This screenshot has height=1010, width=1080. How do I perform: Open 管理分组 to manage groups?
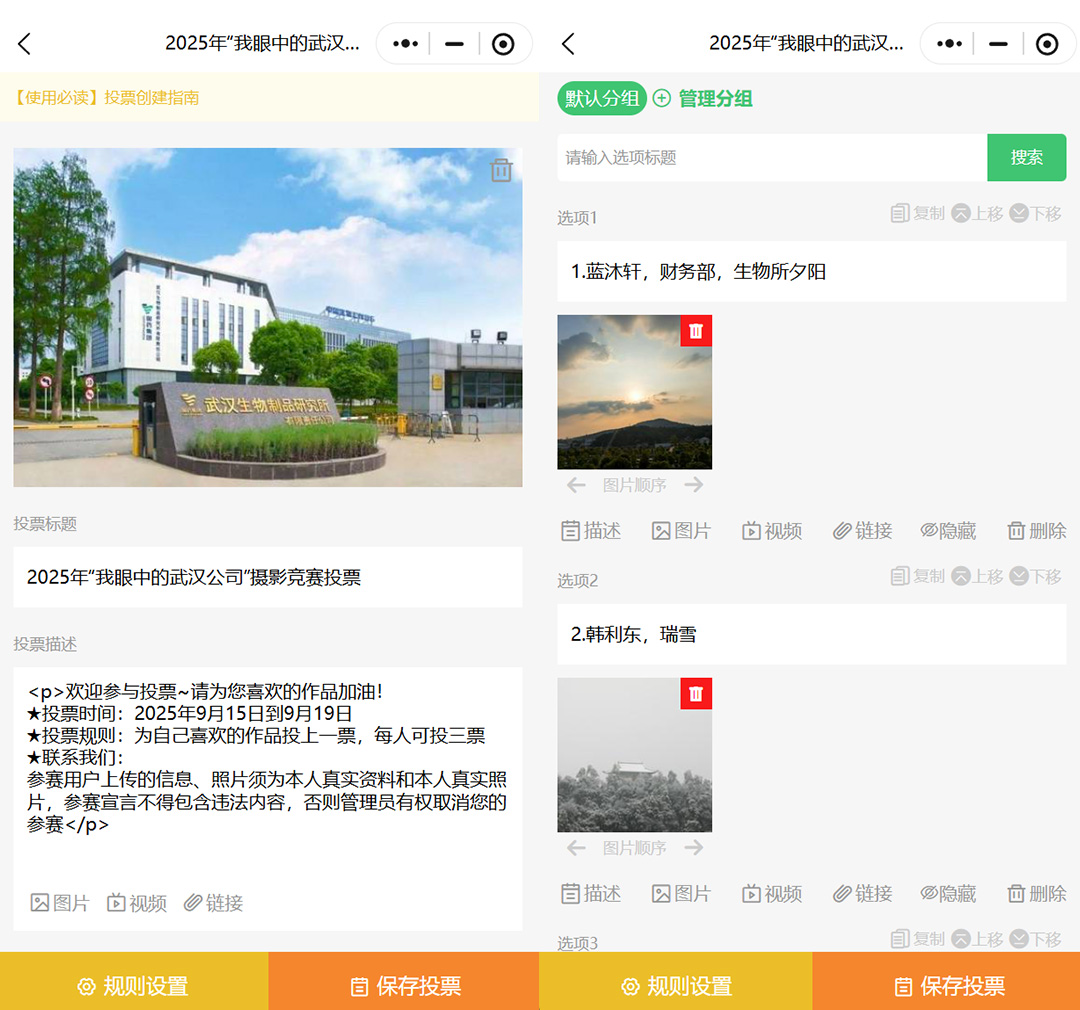point(703,98)
